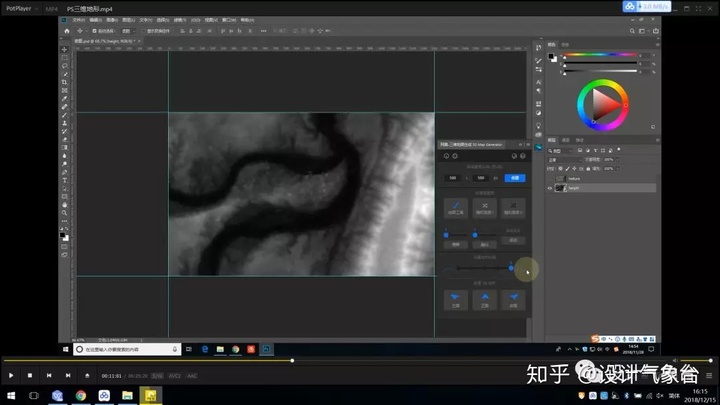Toggle show transform controls checkbox

(x=143, y=31)
